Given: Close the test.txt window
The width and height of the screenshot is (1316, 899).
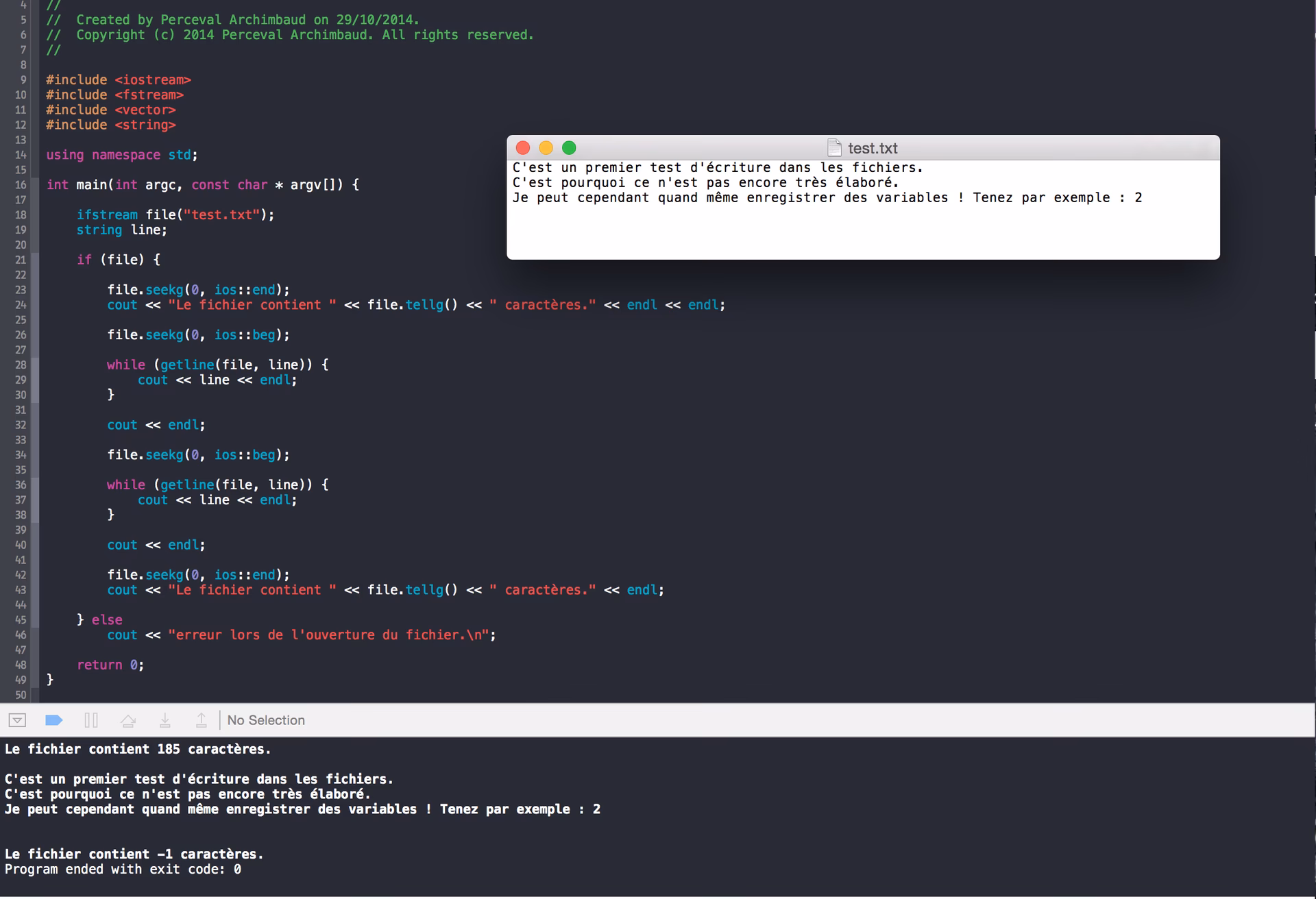Looking at the screenshot, I should point(523,148).
